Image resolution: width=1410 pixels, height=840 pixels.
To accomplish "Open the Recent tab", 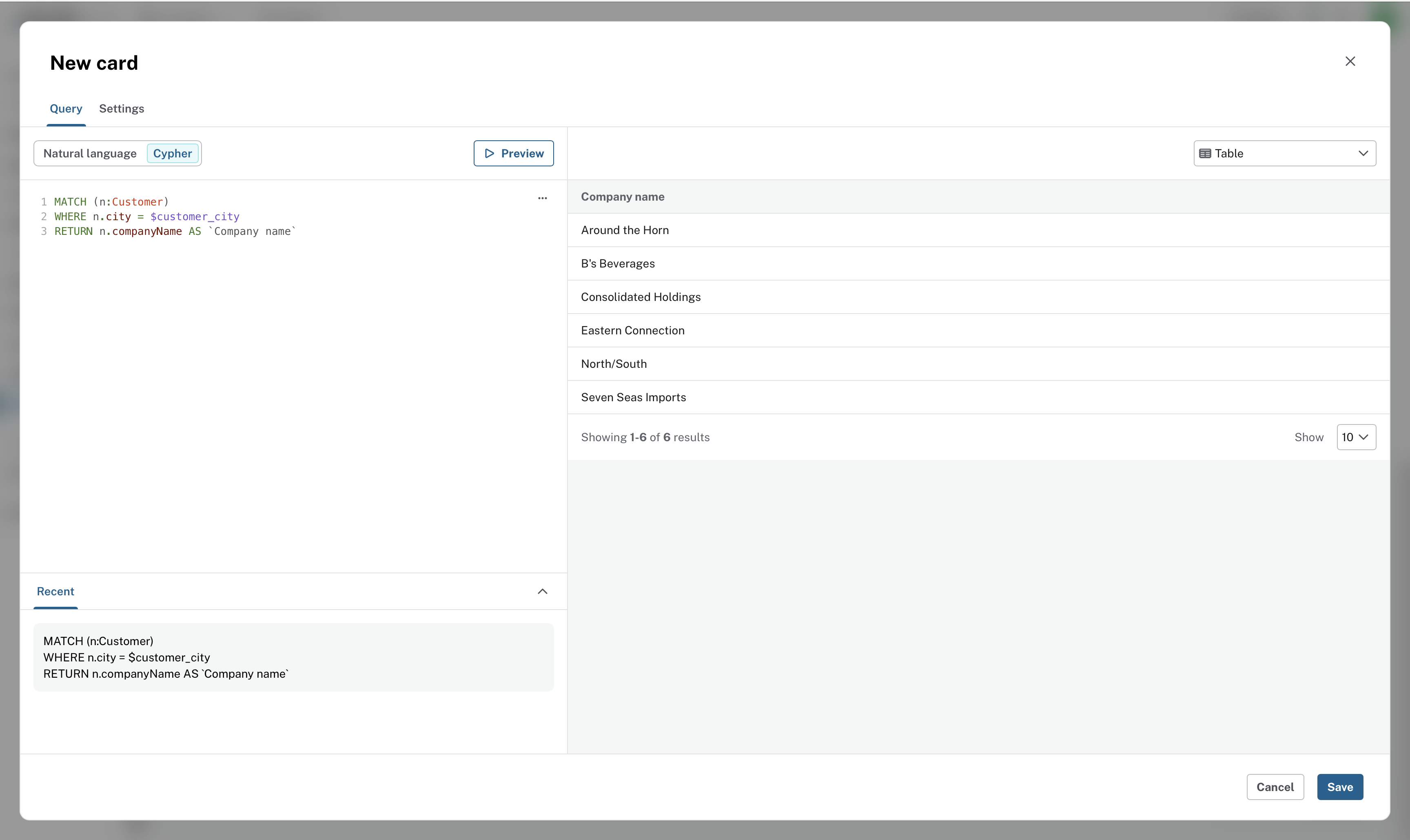I will 55,592.
